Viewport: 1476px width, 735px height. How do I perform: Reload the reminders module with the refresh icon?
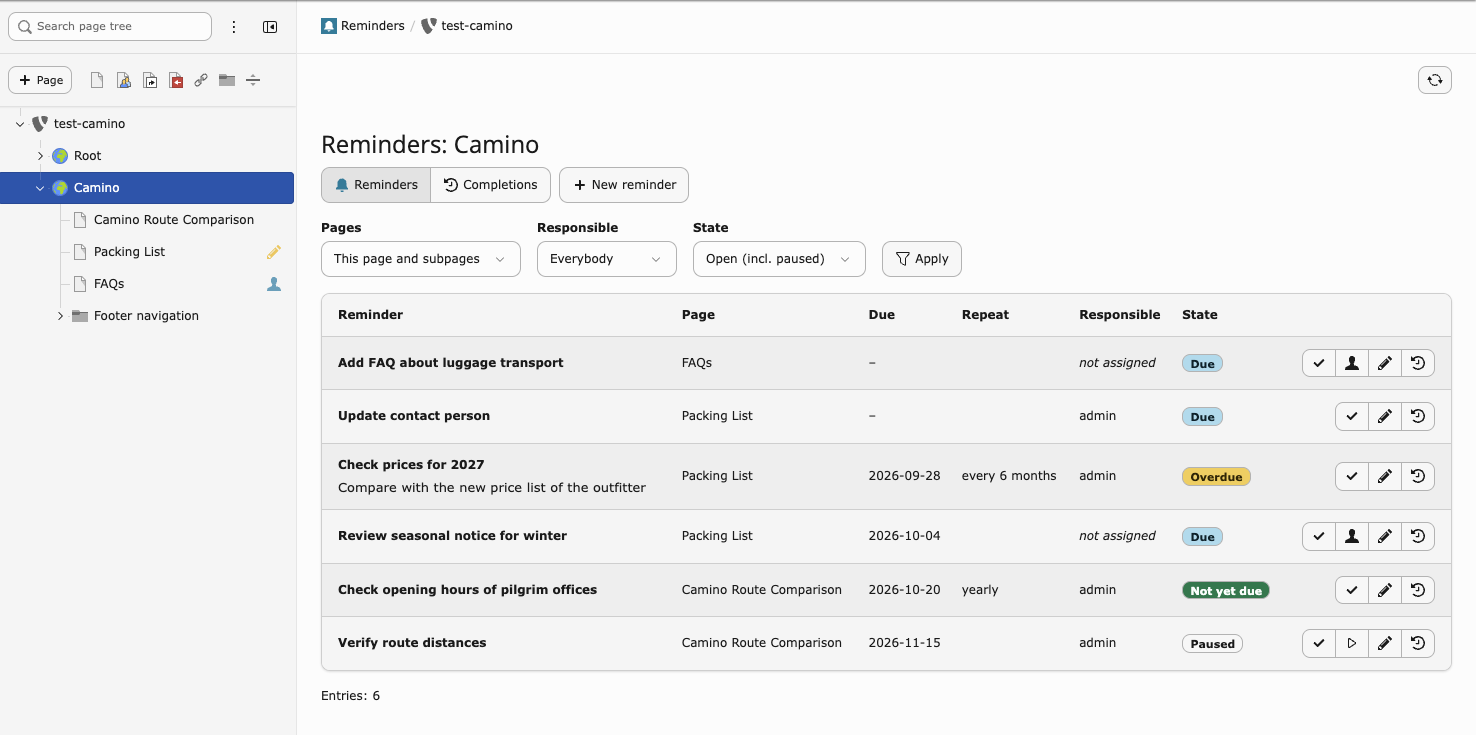(x=1435, y=80)
